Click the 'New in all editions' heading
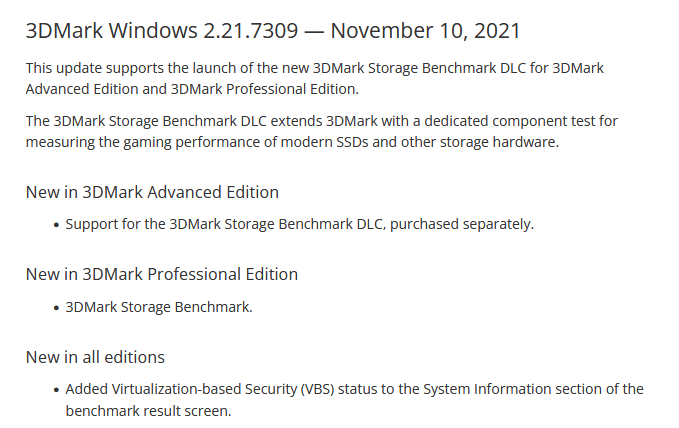Screen dimensions: 679x428 [95, 357]
